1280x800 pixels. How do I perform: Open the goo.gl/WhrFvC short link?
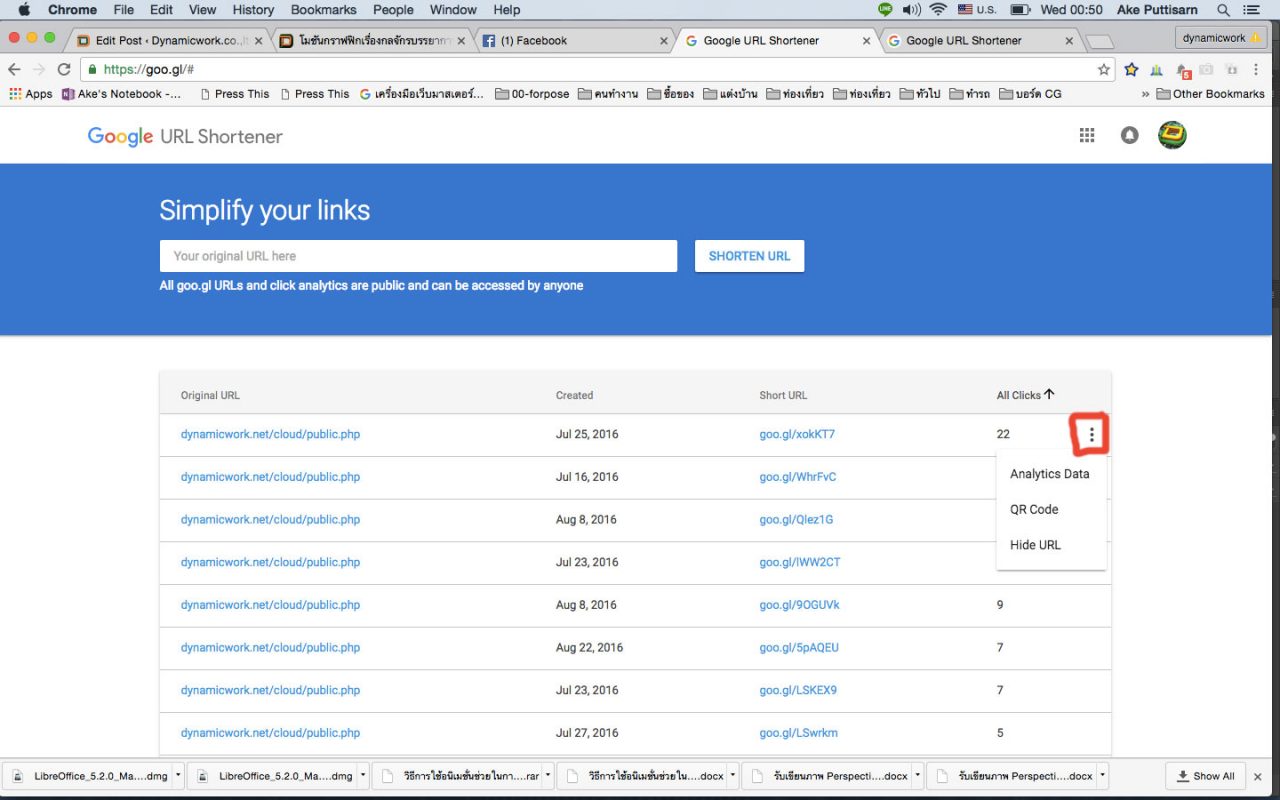pos(797,477)
